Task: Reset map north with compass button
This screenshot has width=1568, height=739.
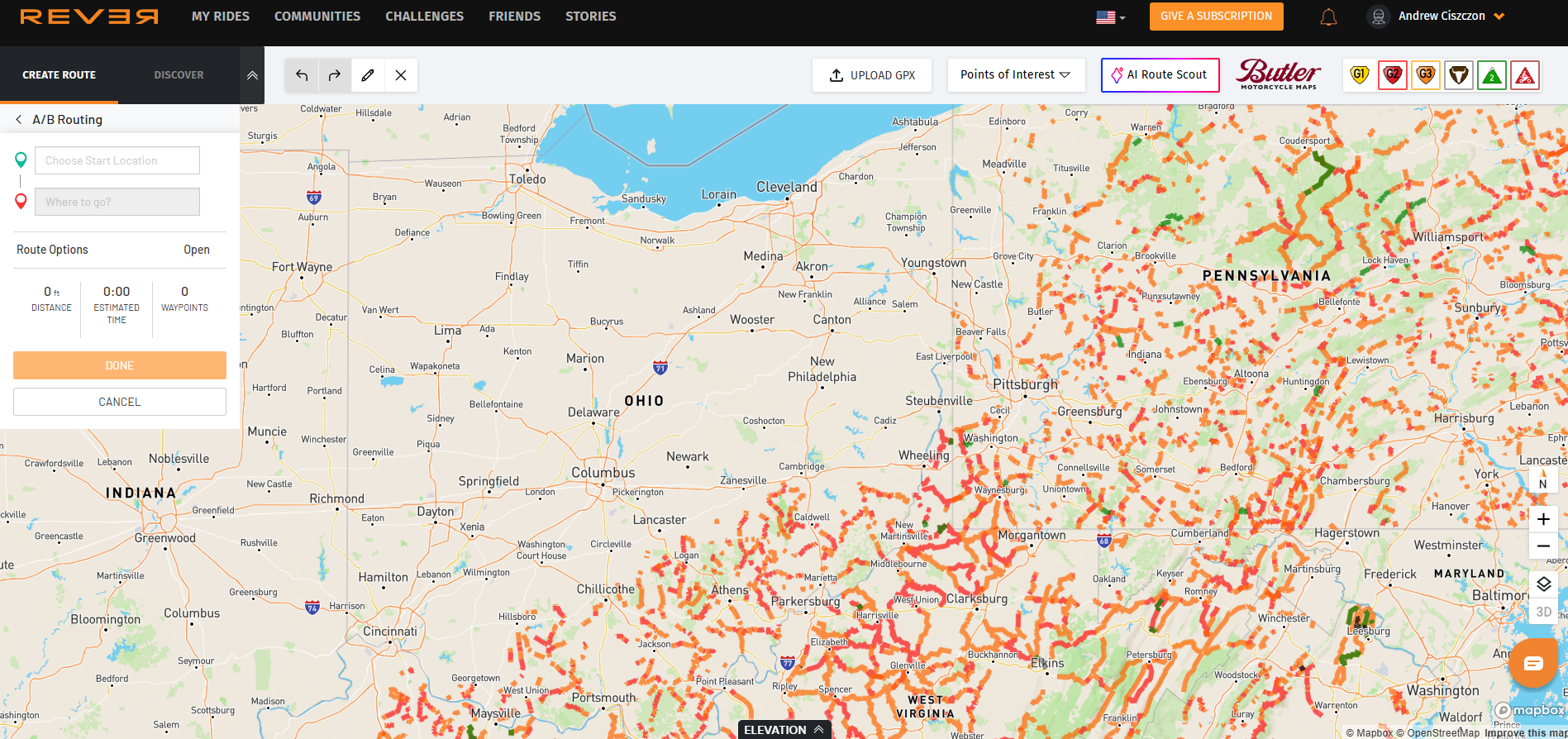Action: click(x=1543, y=479)
